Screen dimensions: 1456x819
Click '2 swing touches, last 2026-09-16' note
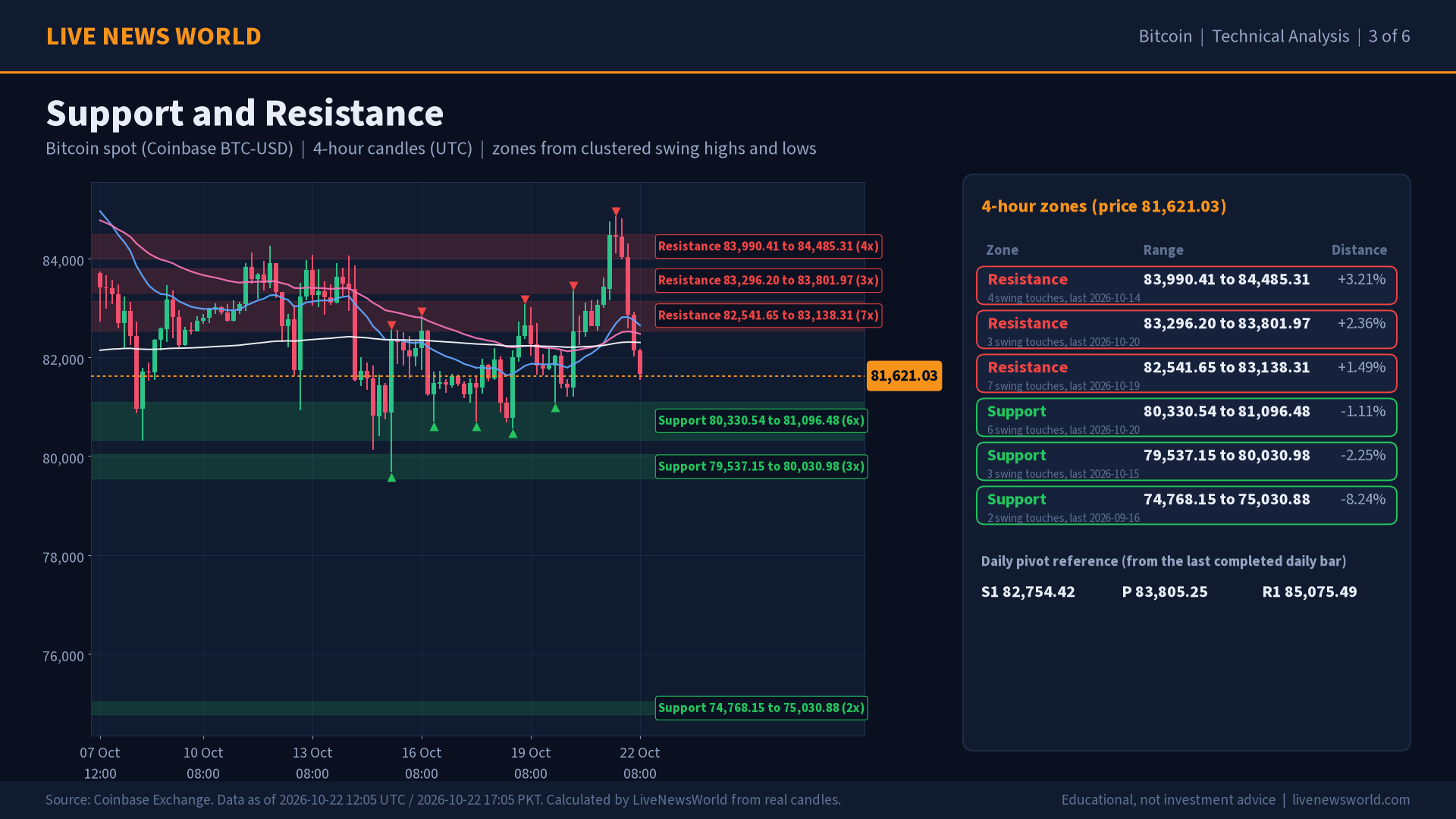click(1063, 518)
